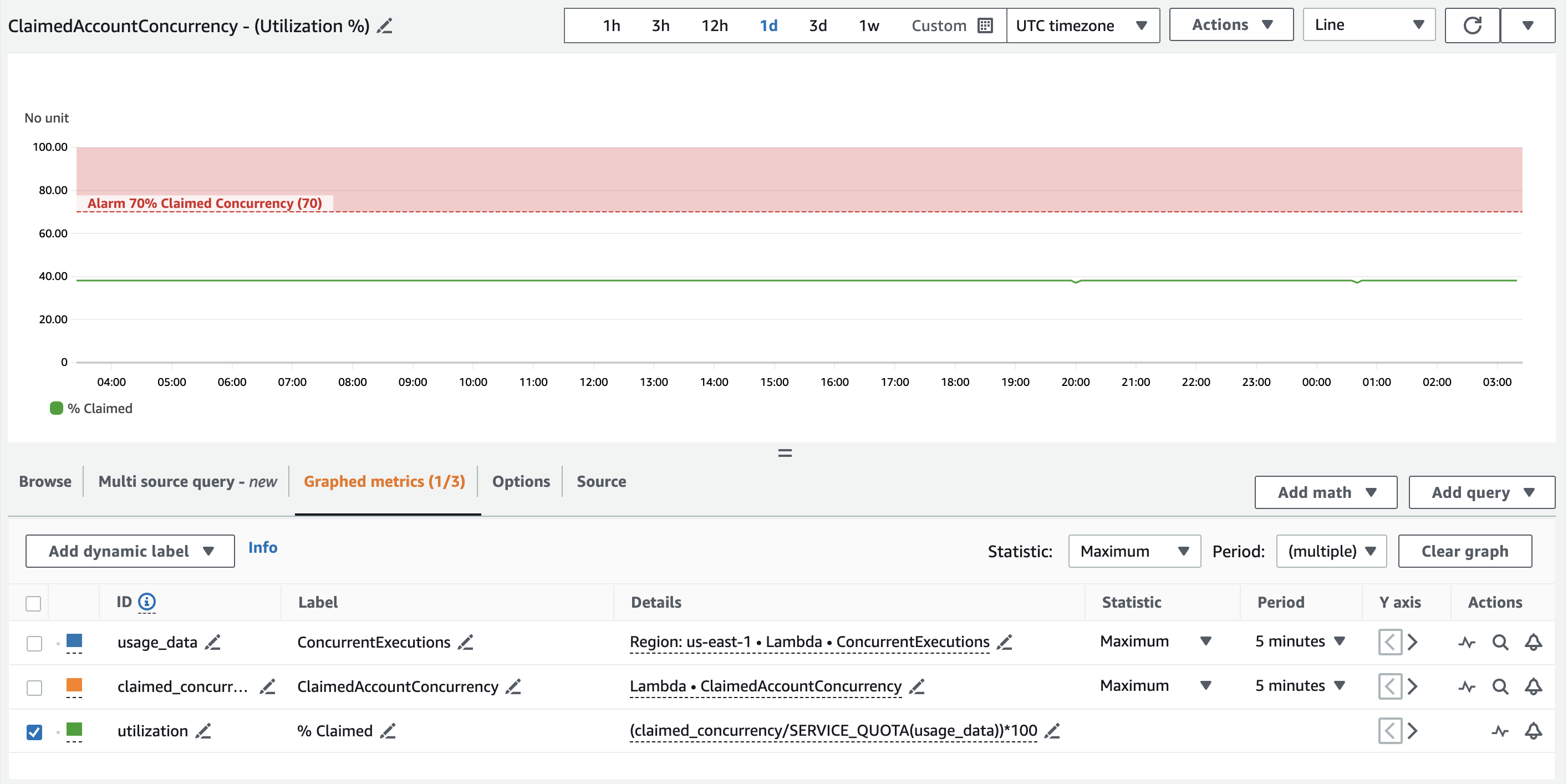Expand the Period dropdown showing multiple
1568x784 pixels.
[1330, 551]
